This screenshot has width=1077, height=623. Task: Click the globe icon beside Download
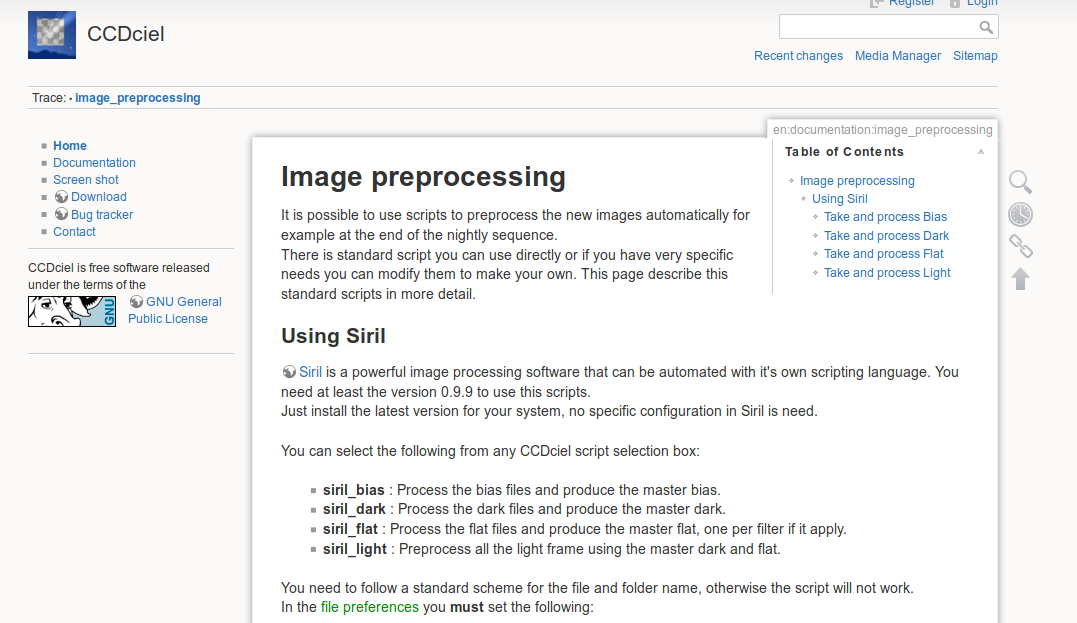pos(61,197)
